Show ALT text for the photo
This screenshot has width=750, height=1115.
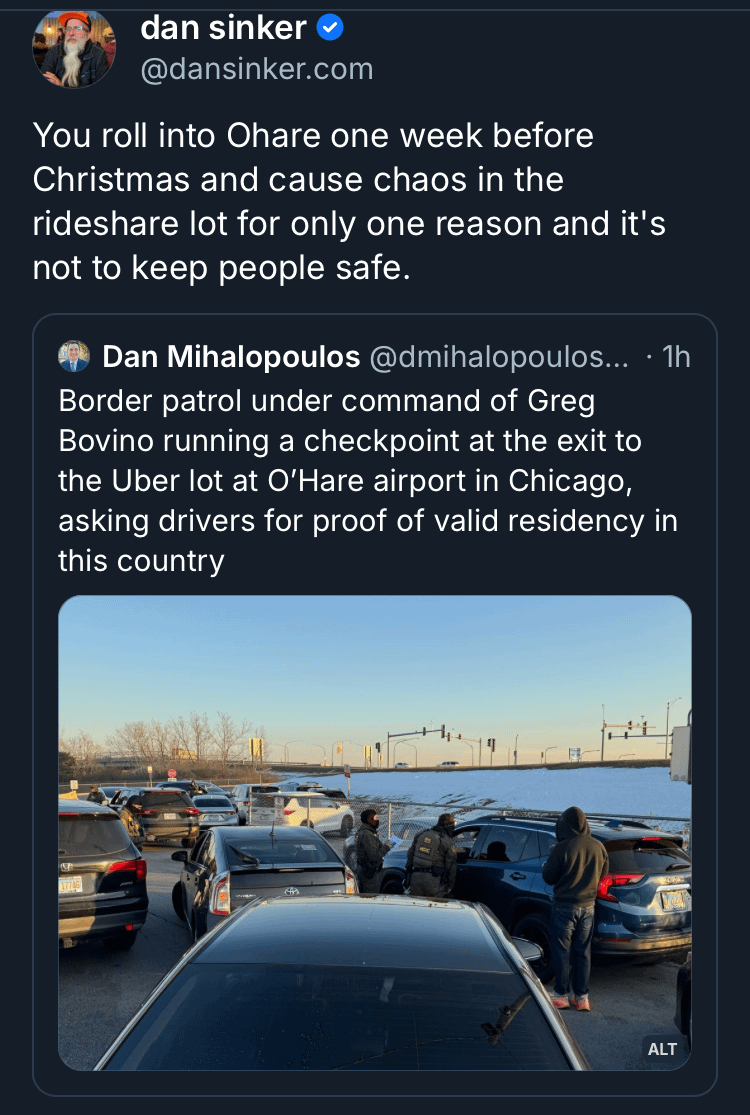[662, 1049]
